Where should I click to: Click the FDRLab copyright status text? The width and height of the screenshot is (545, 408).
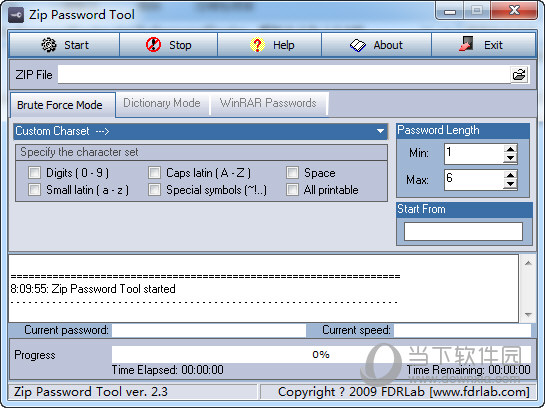coord(404,392)
